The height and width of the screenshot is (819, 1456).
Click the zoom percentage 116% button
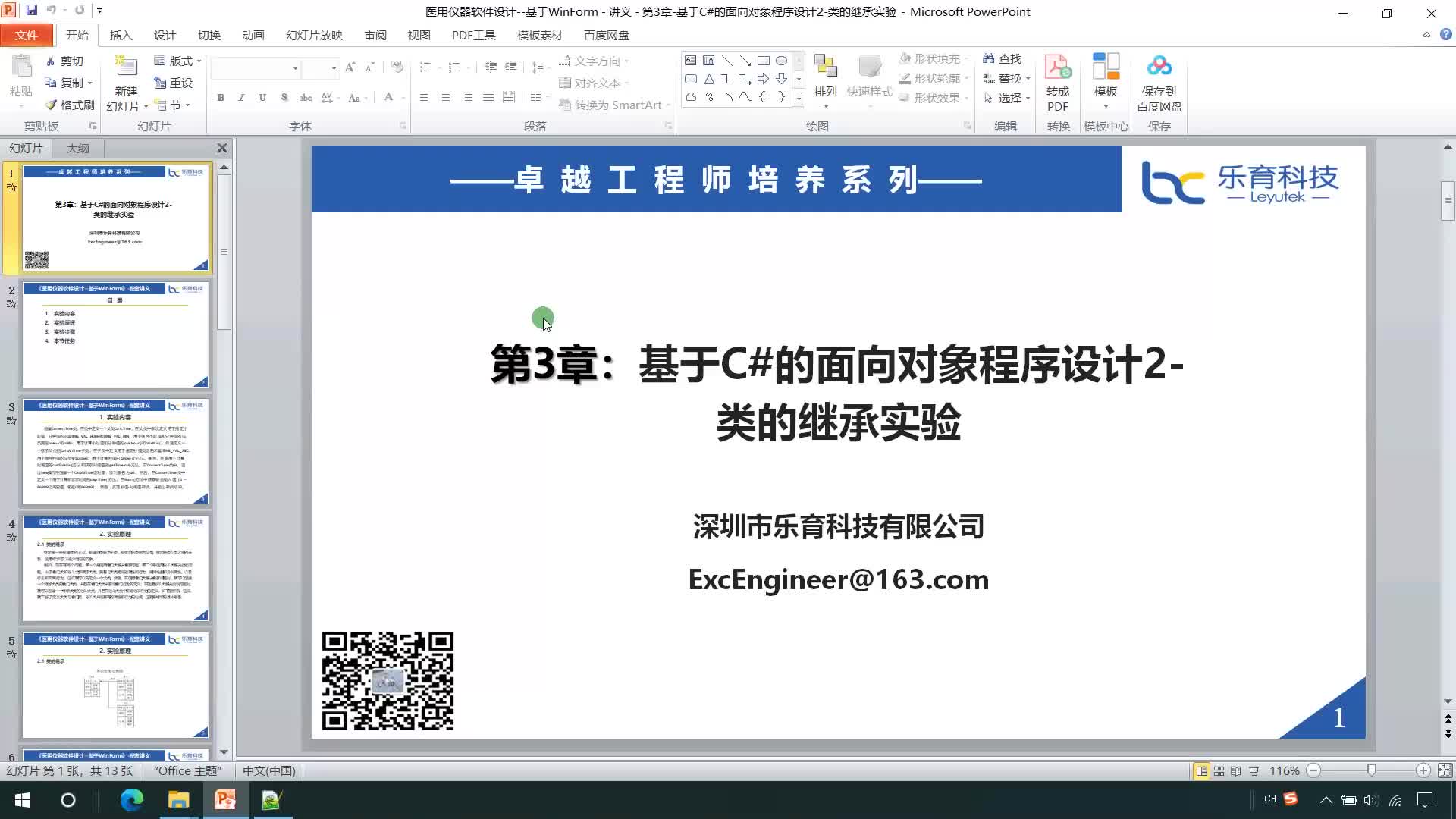[x=1285, y=770]
